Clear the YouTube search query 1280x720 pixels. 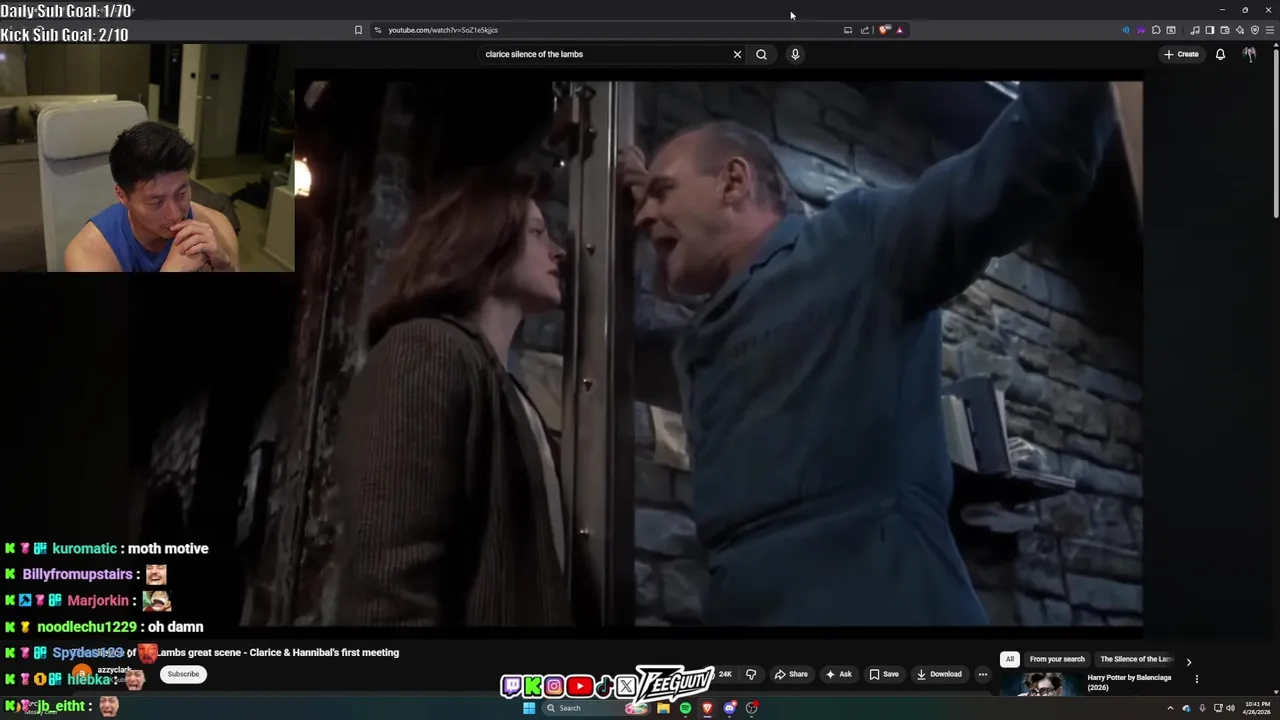(737, 54)
